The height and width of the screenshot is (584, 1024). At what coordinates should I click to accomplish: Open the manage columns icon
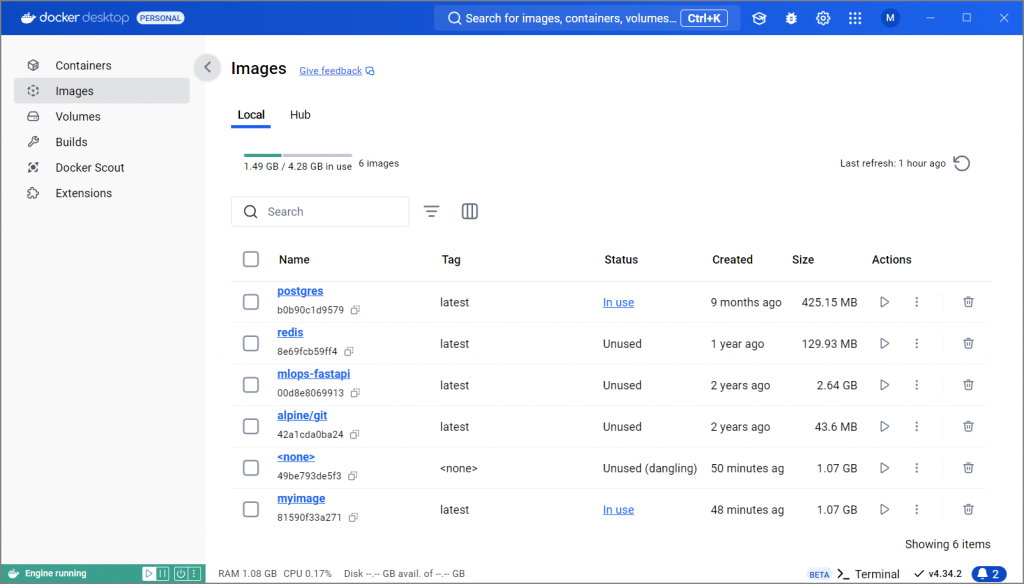pyautogui.click(x=470, y=212)
